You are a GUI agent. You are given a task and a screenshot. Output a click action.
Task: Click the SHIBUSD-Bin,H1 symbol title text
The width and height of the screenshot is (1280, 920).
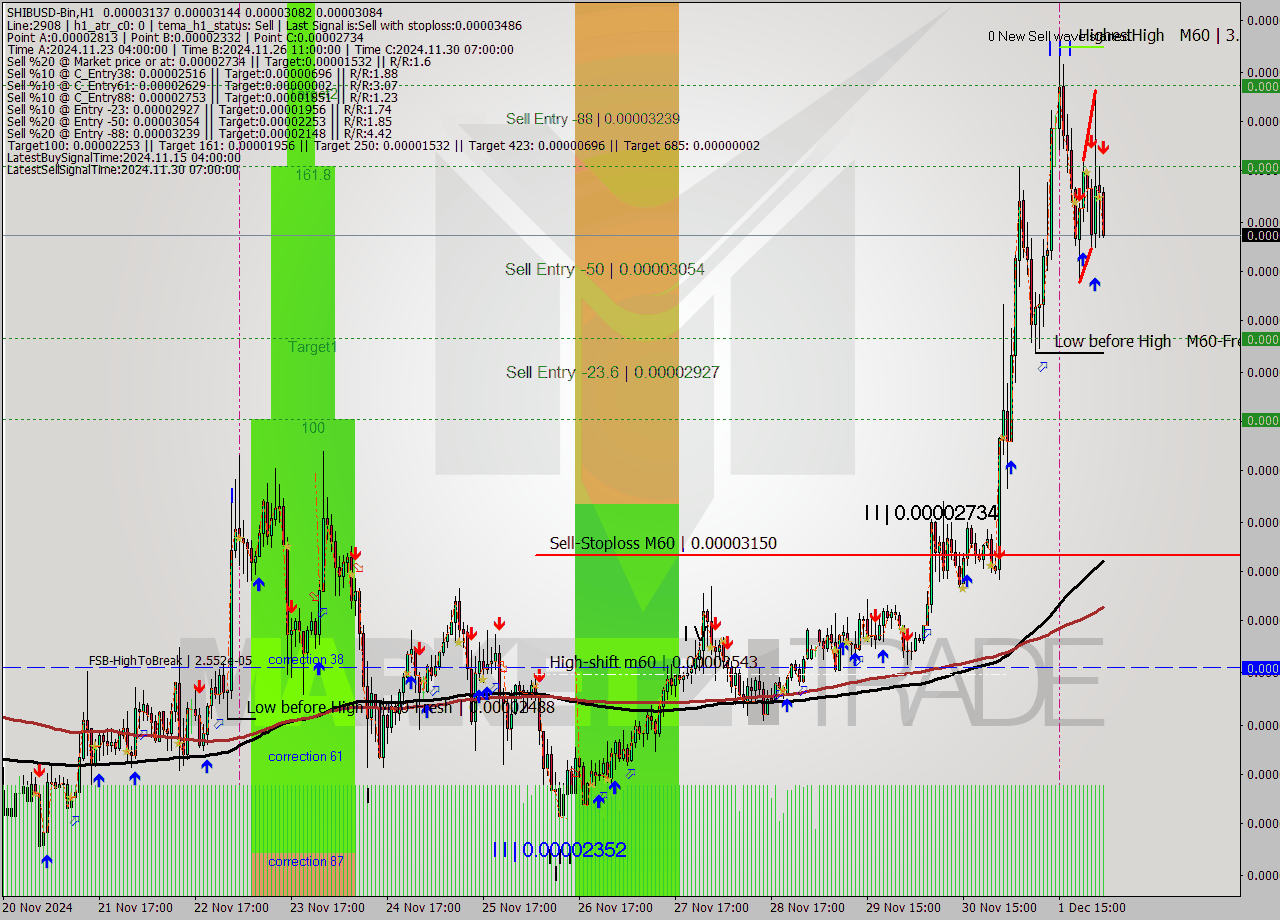(x=51, y=11)
